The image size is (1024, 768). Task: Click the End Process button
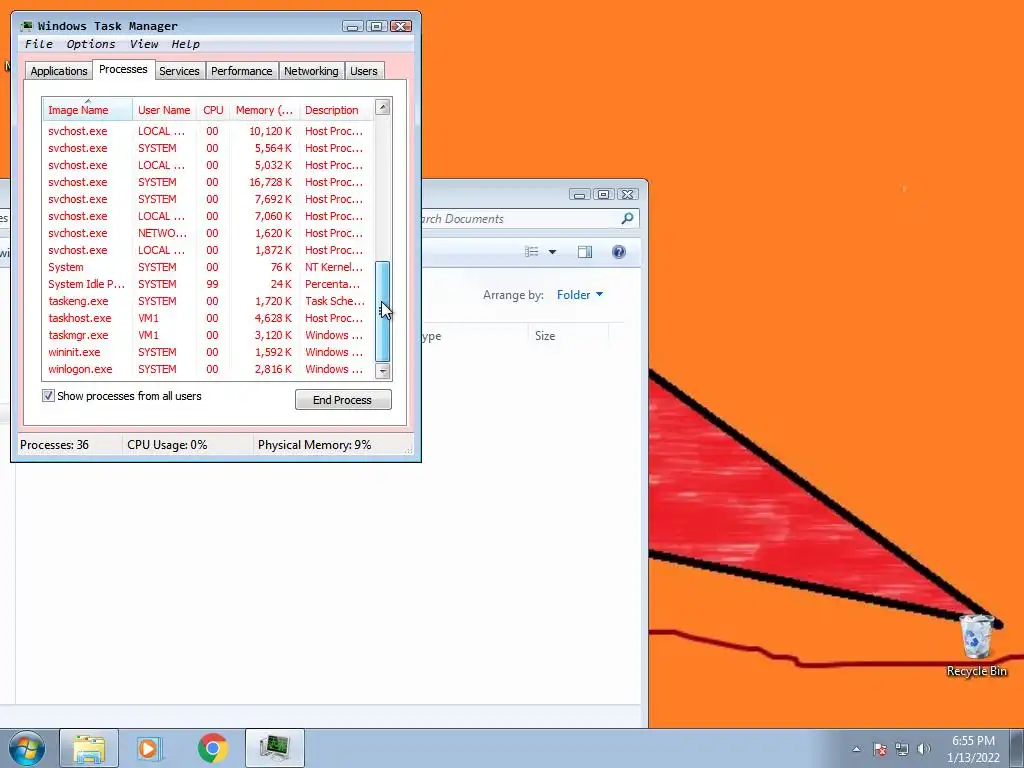pos(343,400)
